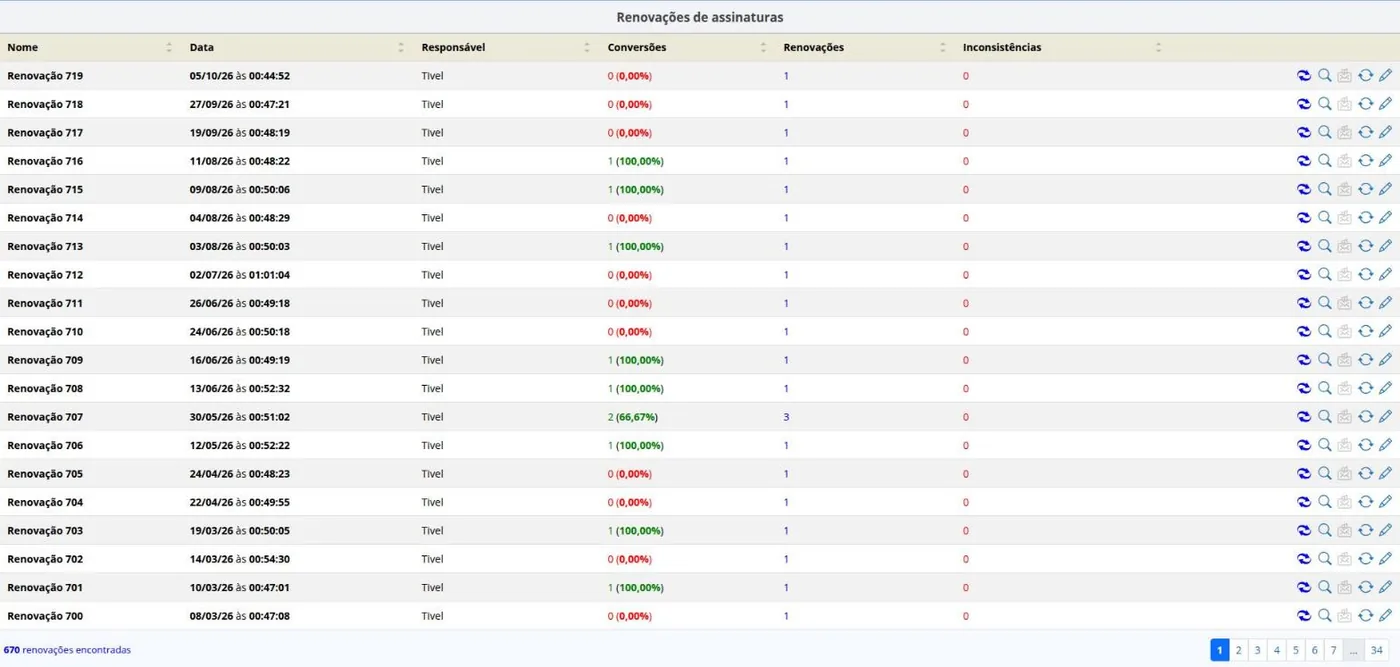This screenshot has height=667, width=1400.
Task: Open page 5 in pagination
Action: 1295,650
